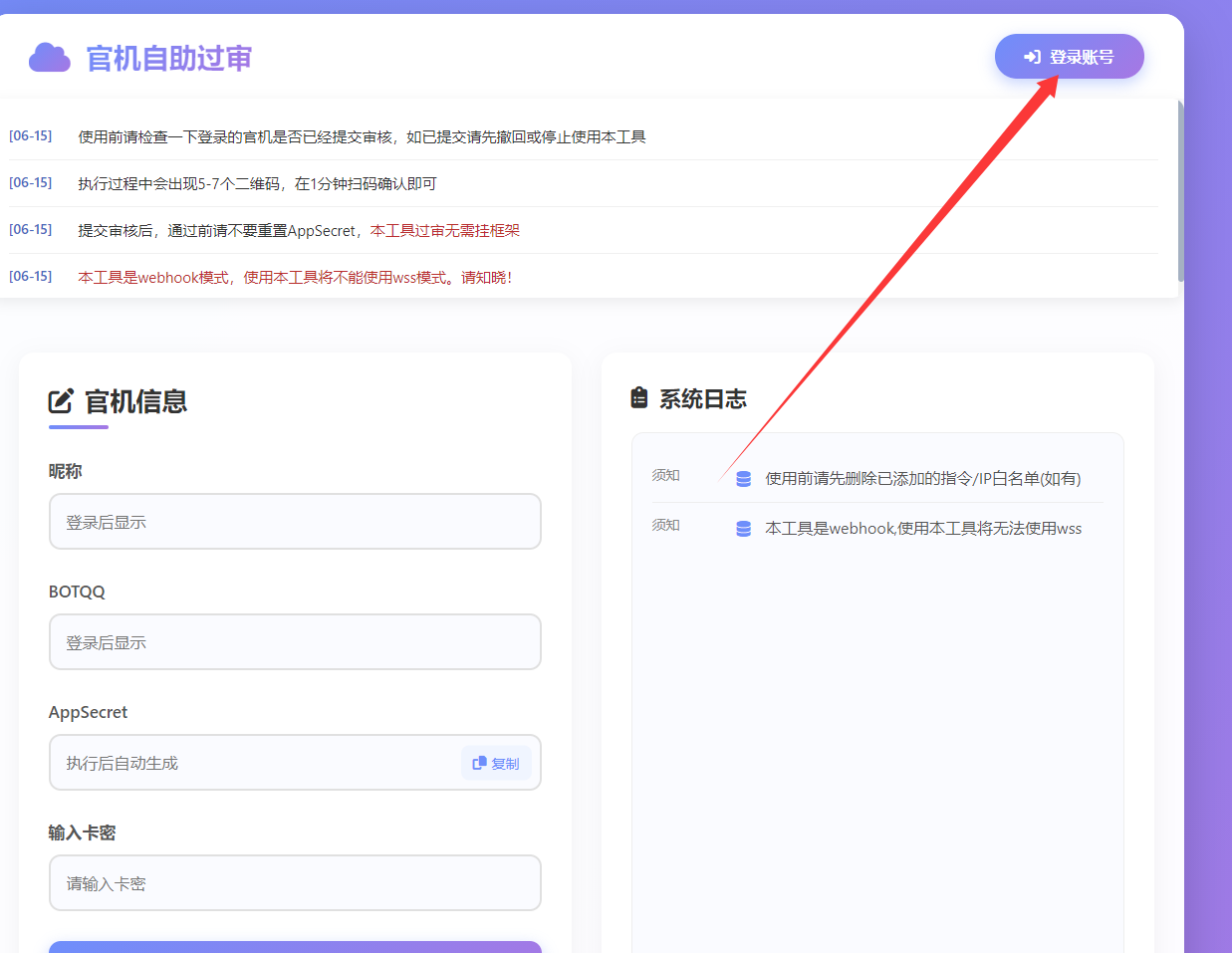Click the webhook warning notice text
This screenshot has height=953, width=1232.
click(295, 277)
